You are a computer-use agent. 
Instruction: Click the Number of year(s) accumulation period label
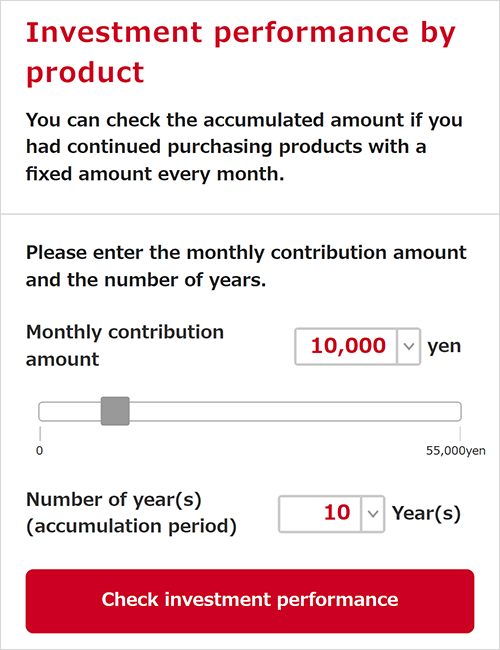click(x=131, y=513)
